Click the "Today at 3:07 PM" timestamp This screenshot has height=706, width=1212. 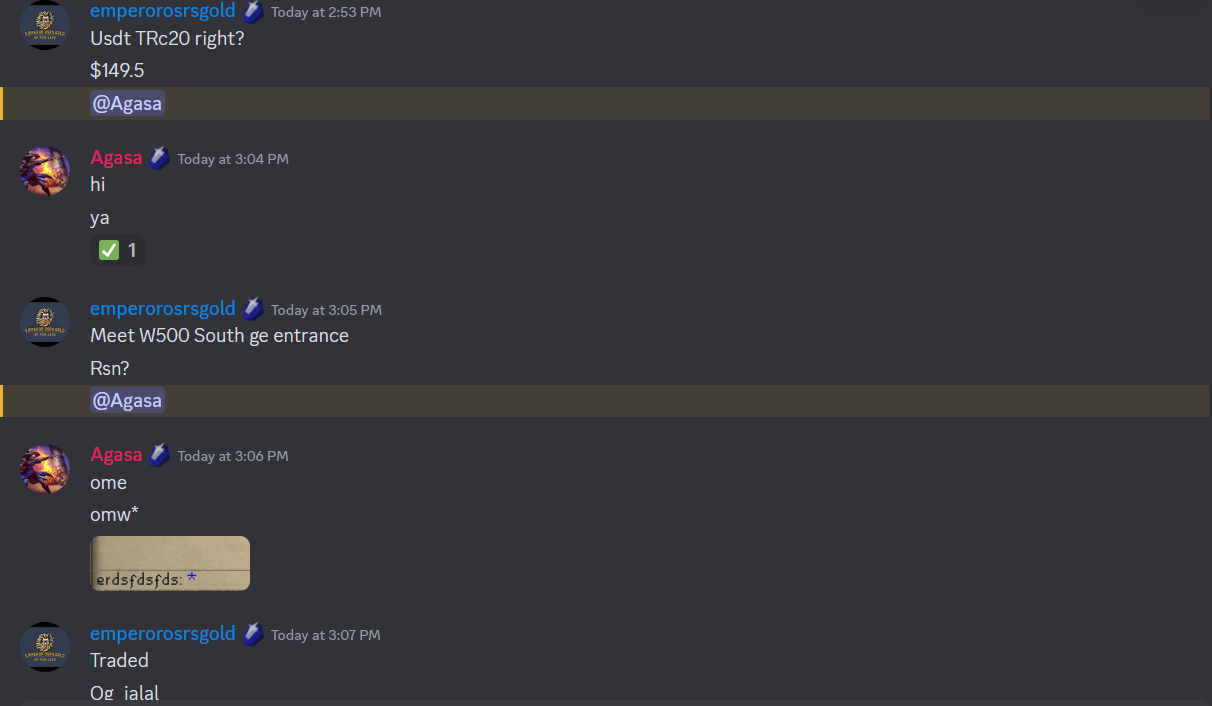[325, 635]
